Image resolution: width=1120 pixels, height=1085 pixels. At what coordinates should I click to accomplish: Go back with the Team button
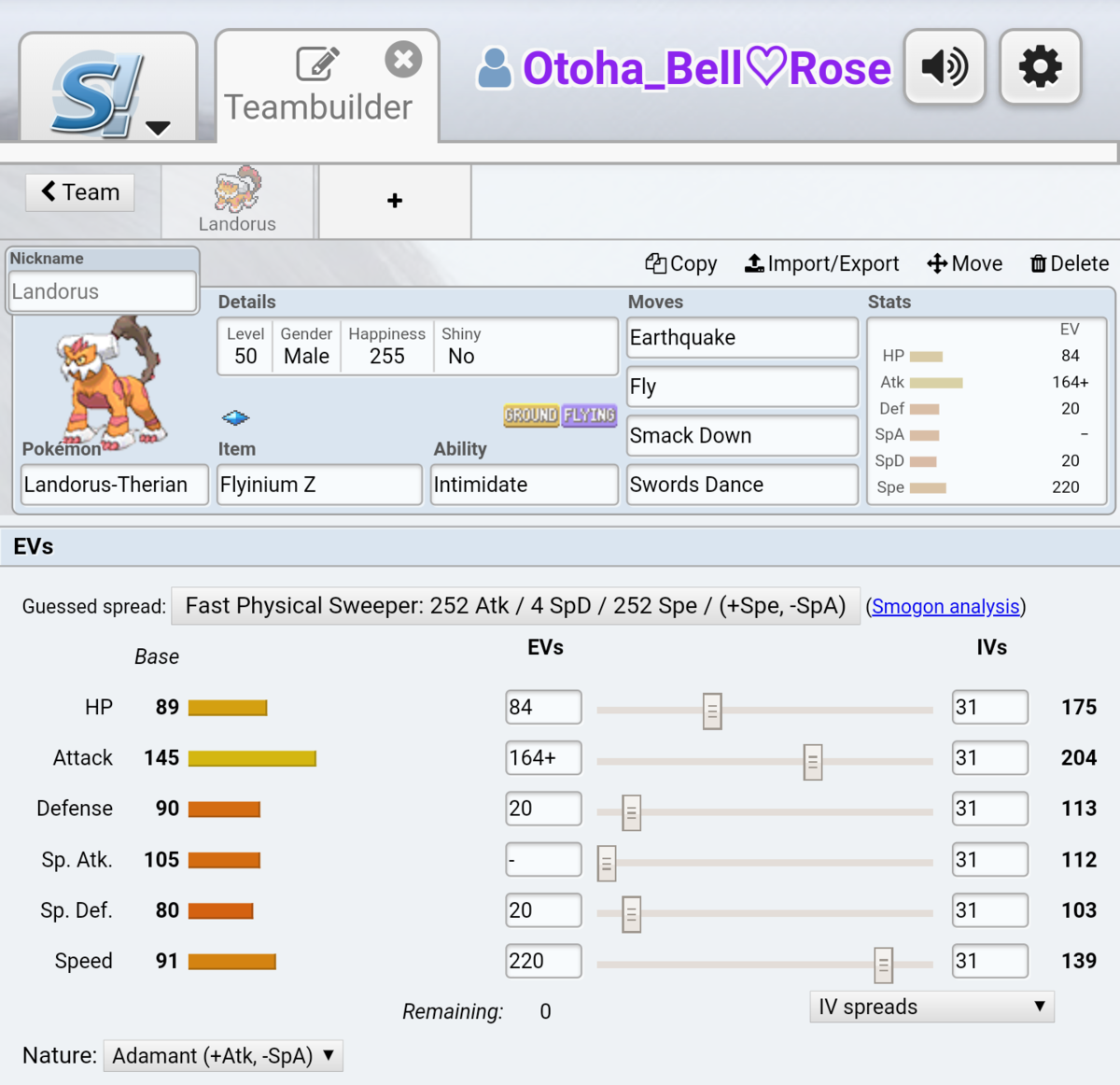(80, 192)
